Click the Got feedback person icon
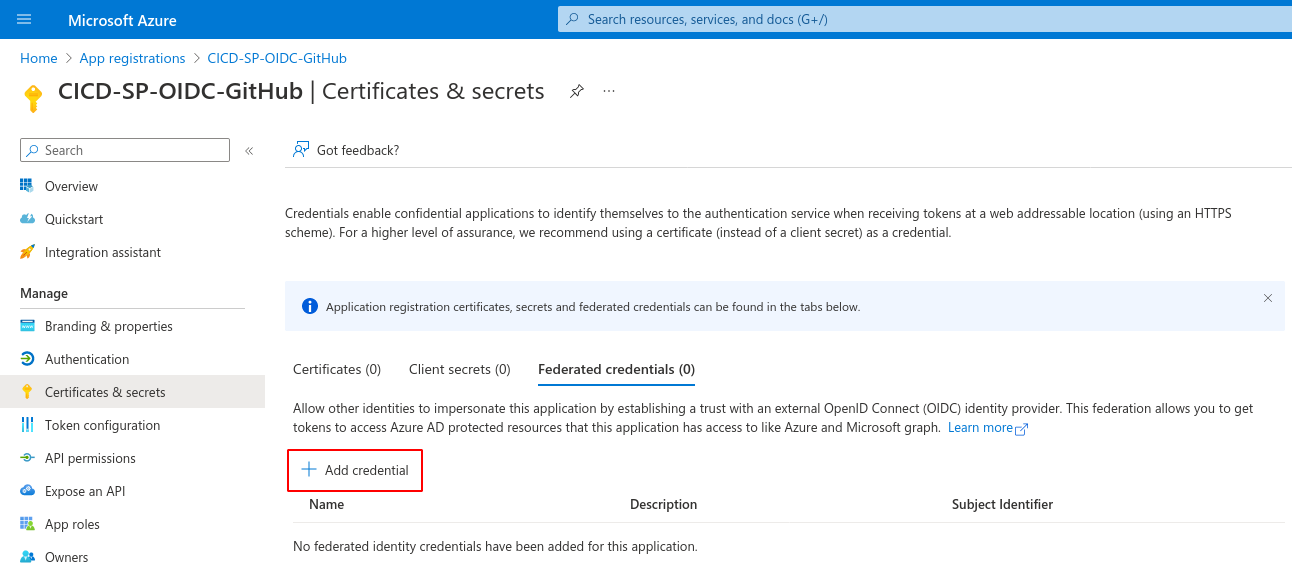 (301, 150)
